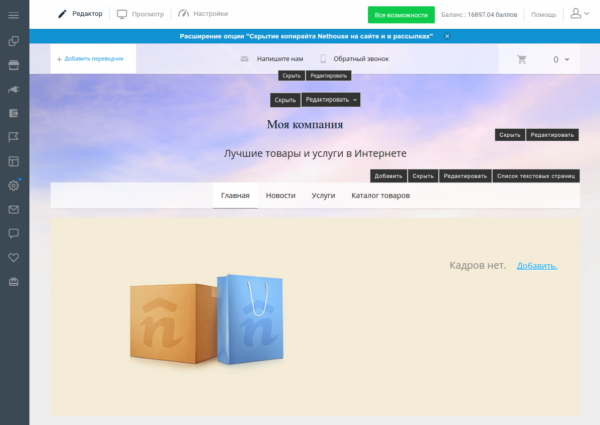
Task: Hide the 'Моя компания' title block
Action: tap(285, 99)
